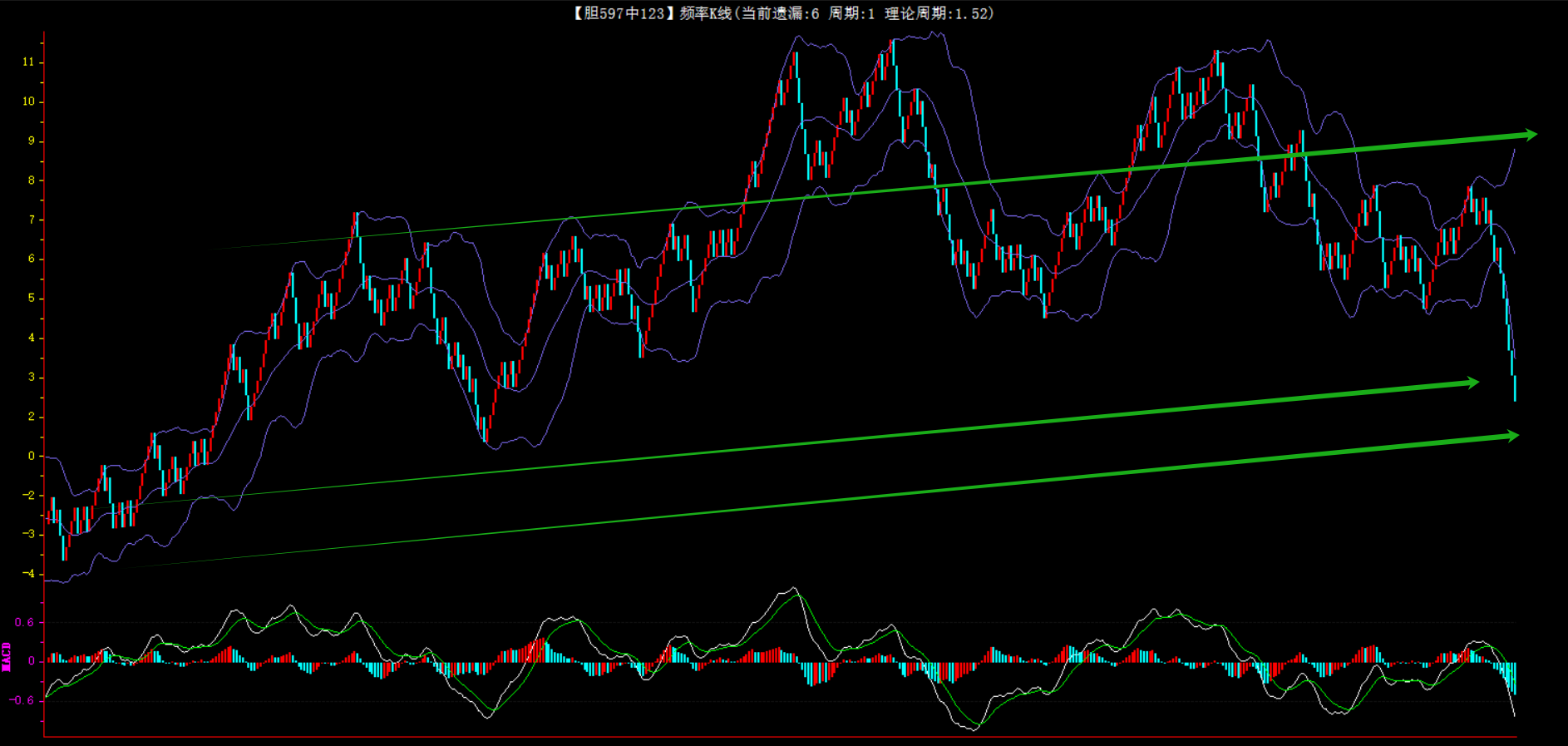The image size is (1568, 746).
Task: Click the -4 label on the price axis
Action: click(28, 574)
